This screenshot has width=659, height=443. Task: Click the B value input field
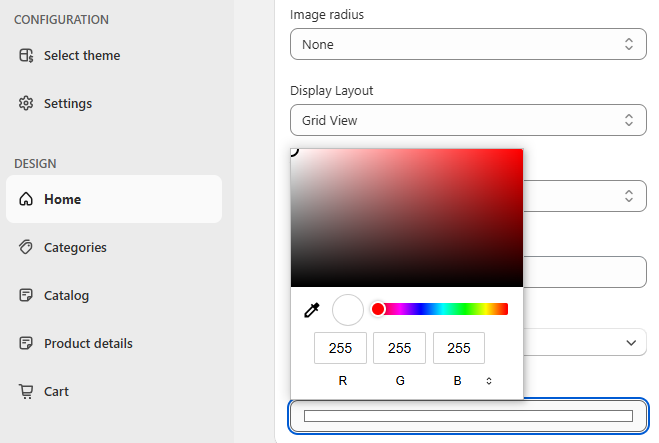(459, 348)
